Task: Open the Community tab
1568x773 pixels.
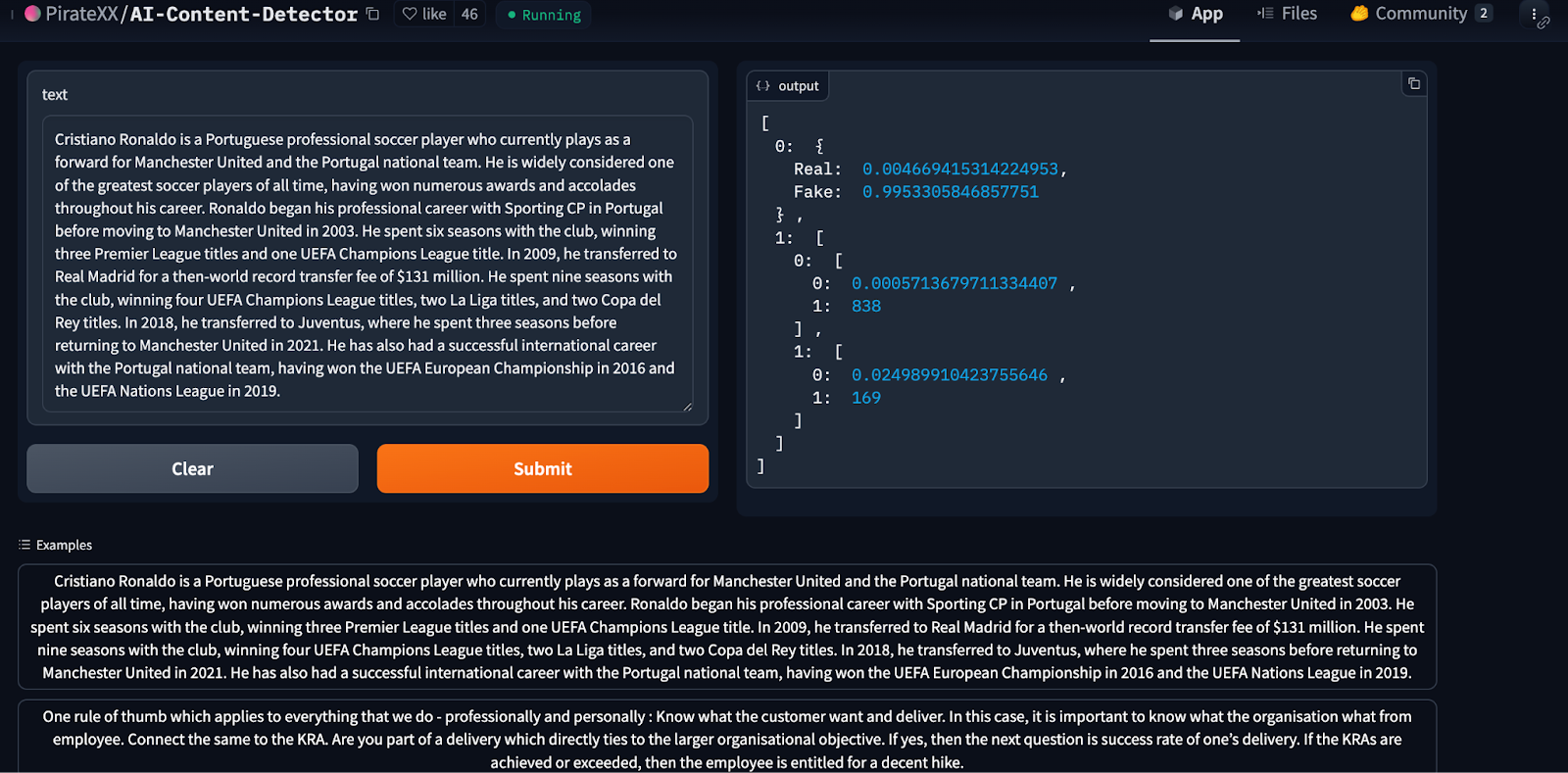Action: click(x=1420, y=14)
